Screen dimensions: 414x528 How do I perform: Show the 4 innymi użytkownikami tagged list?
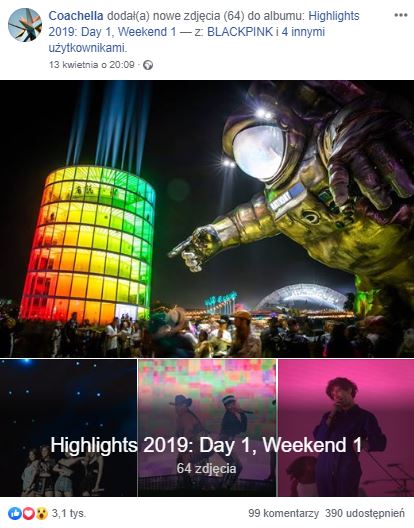187,40
